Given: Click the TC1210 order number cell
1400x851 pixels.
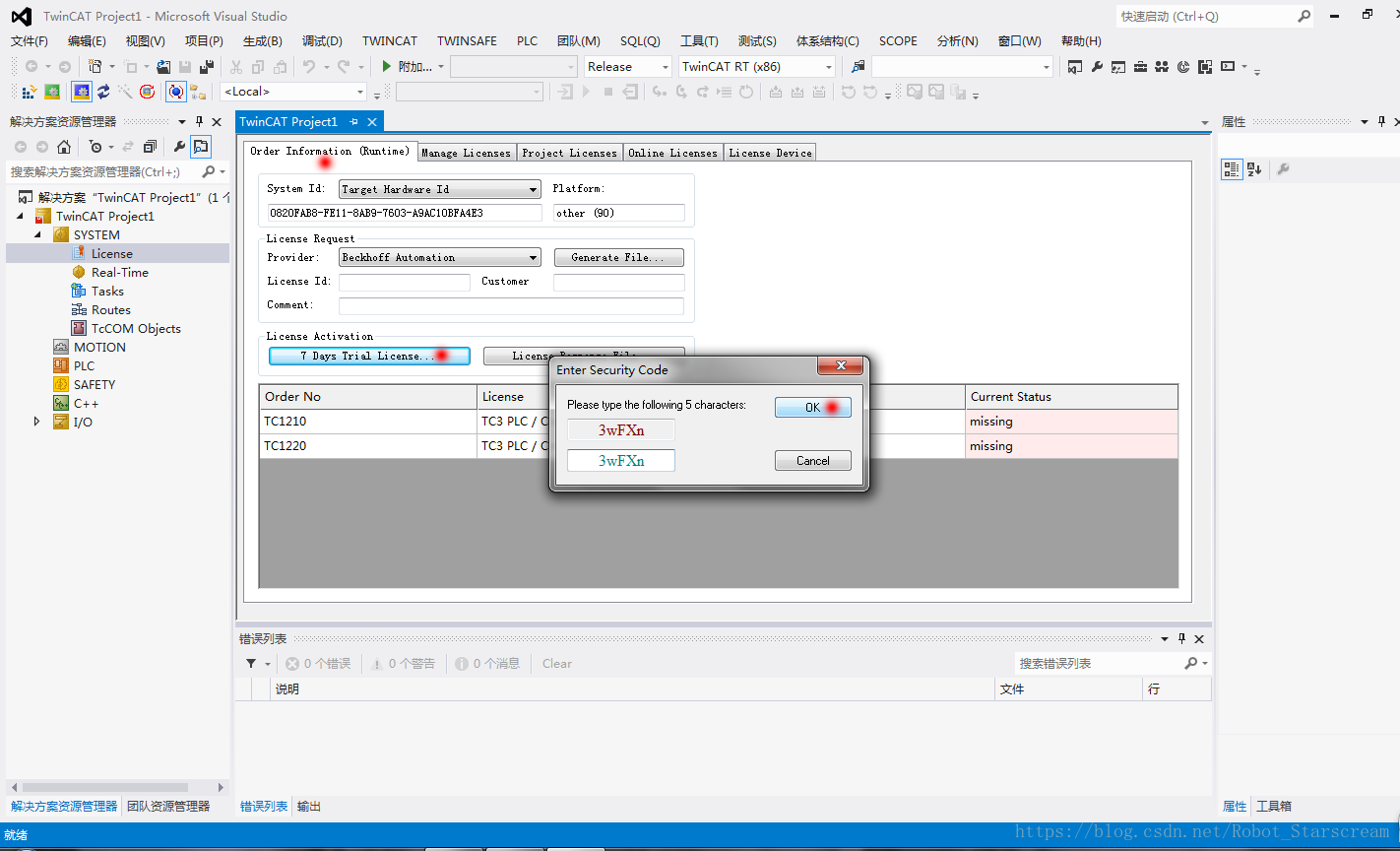Looking at the screenshot, I should 368,422.
